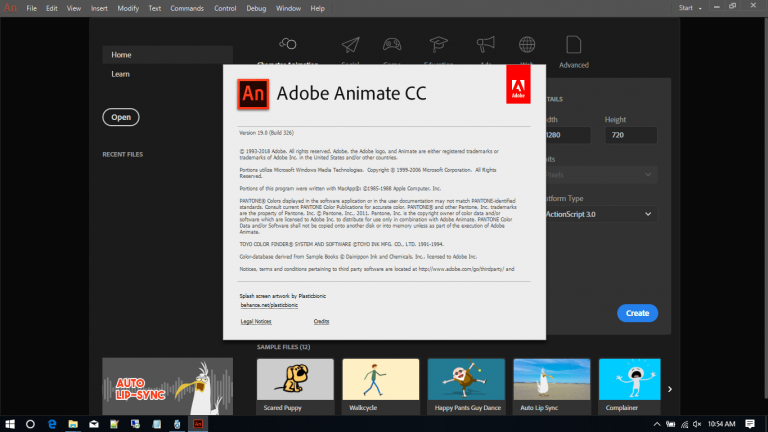This screenshot has width=768, height=432.
Task: Open the Windows Start menu
Action: pyautogui.click(x=10, y=424)
